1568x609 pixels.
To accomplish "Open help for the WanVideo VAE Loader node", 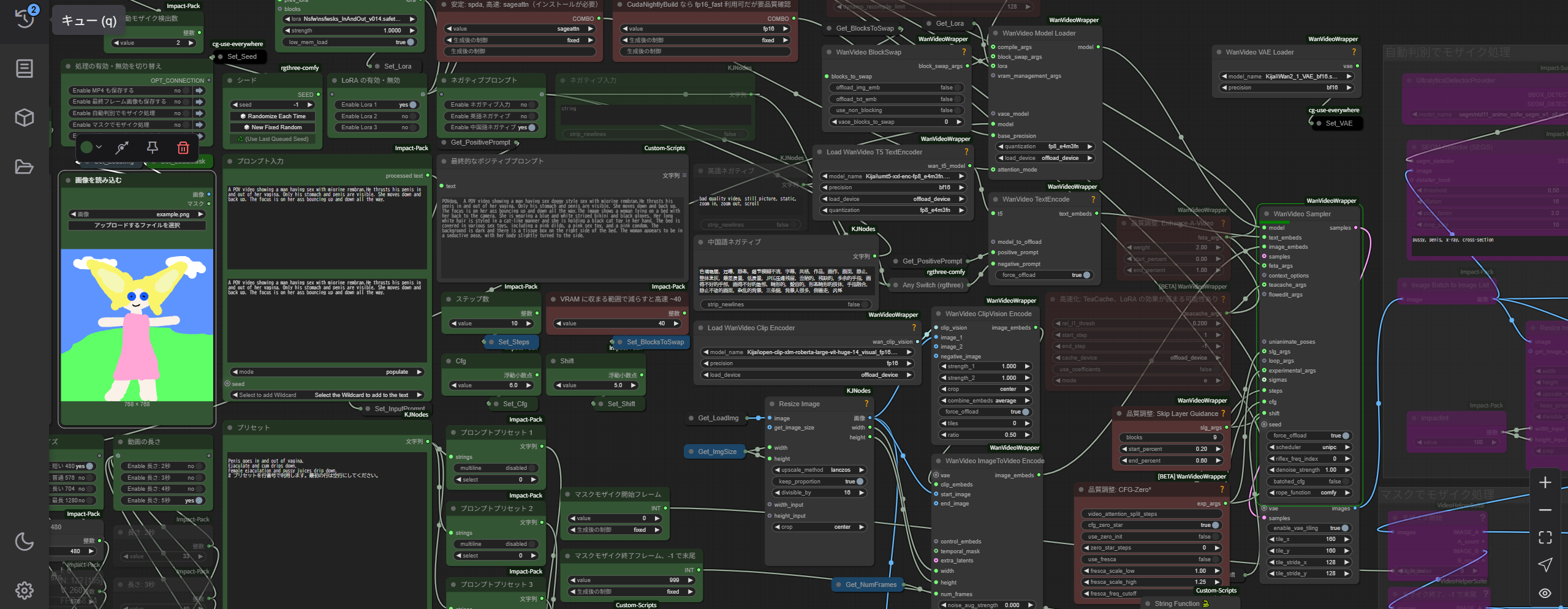I will click(x=1354, y=52).
